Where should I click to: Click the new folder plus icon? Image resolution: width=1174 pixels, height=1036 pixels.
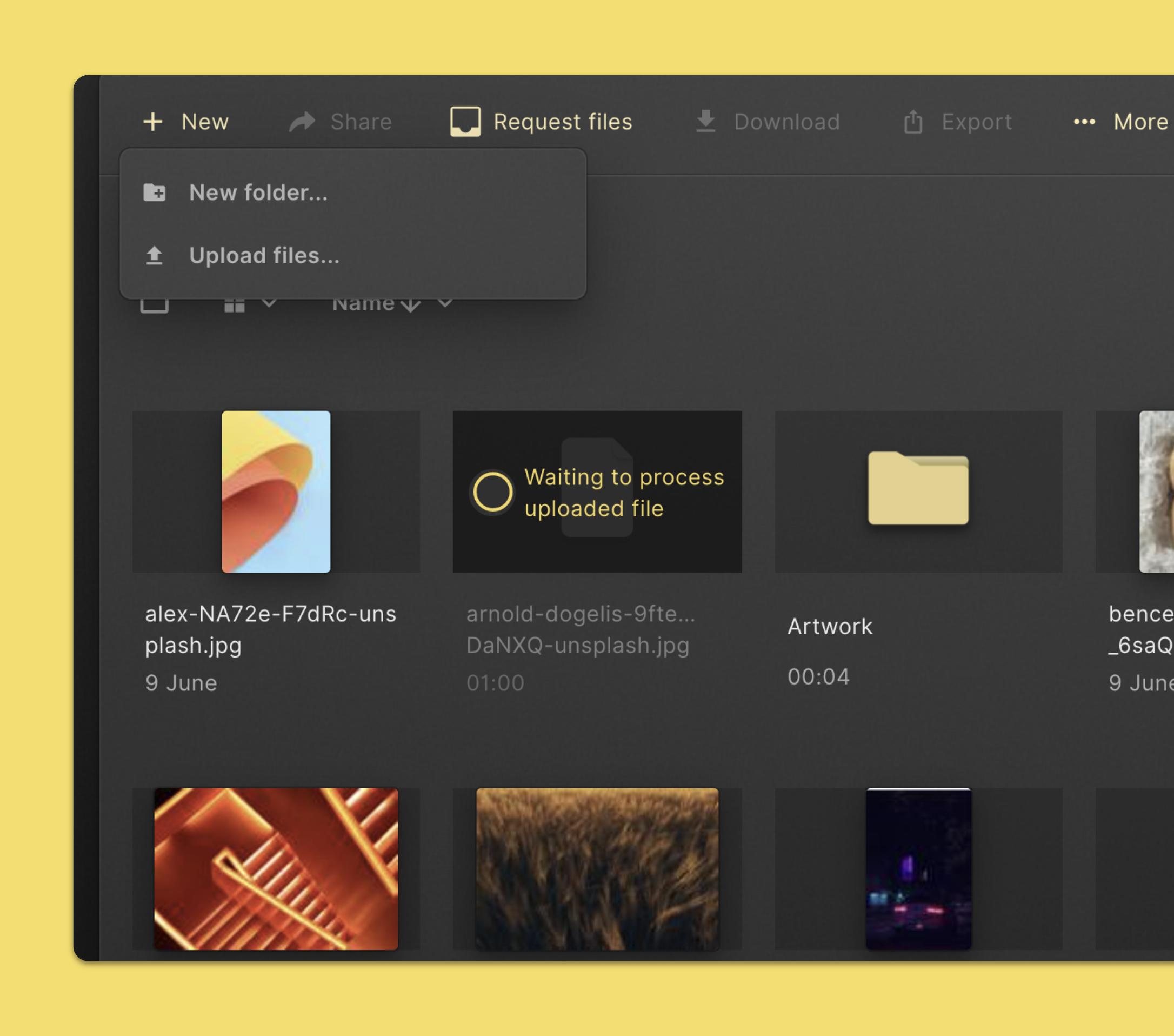(x=155, y=192)
